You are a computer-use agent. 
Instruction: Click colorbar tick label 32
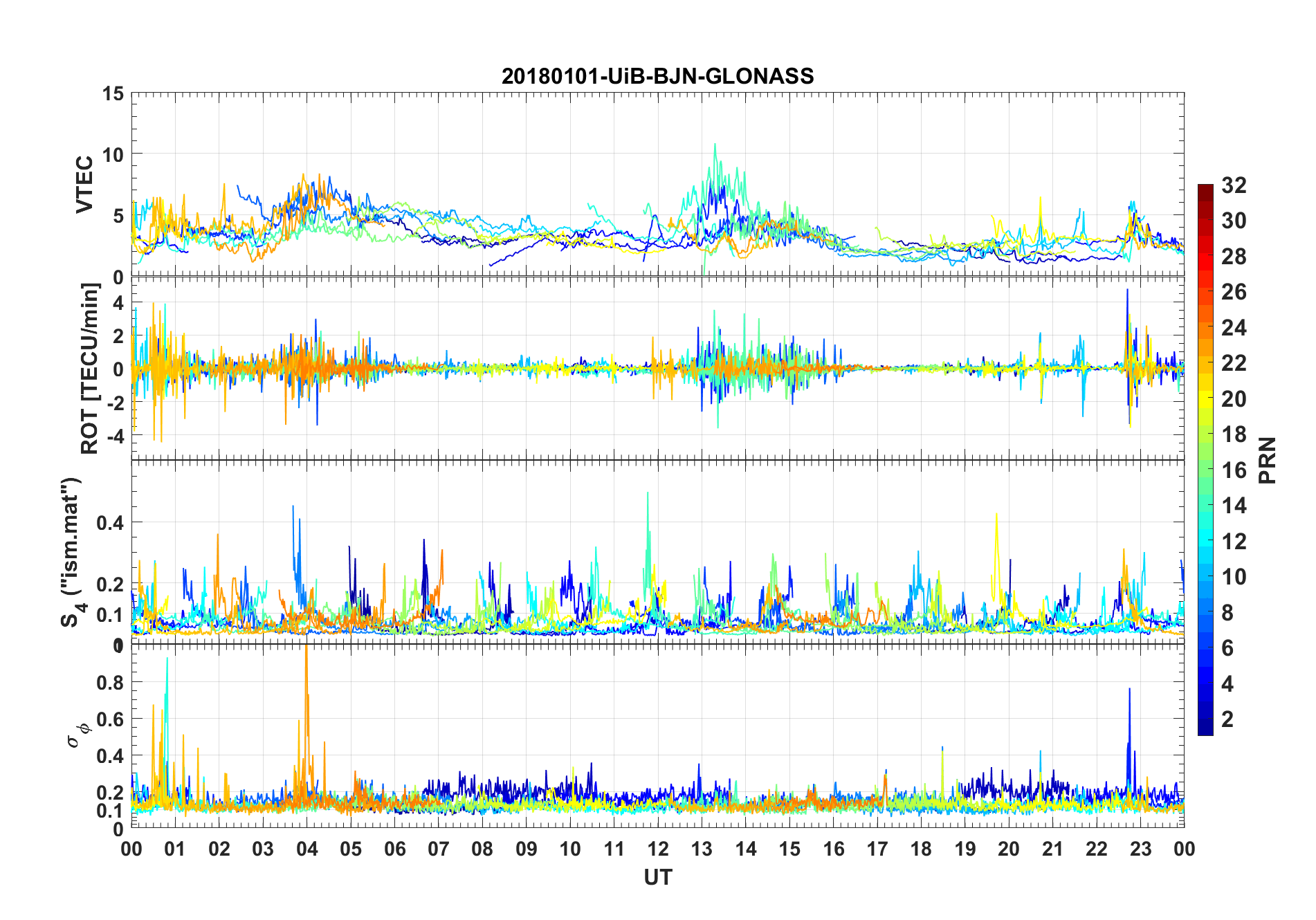point(1234,185)
